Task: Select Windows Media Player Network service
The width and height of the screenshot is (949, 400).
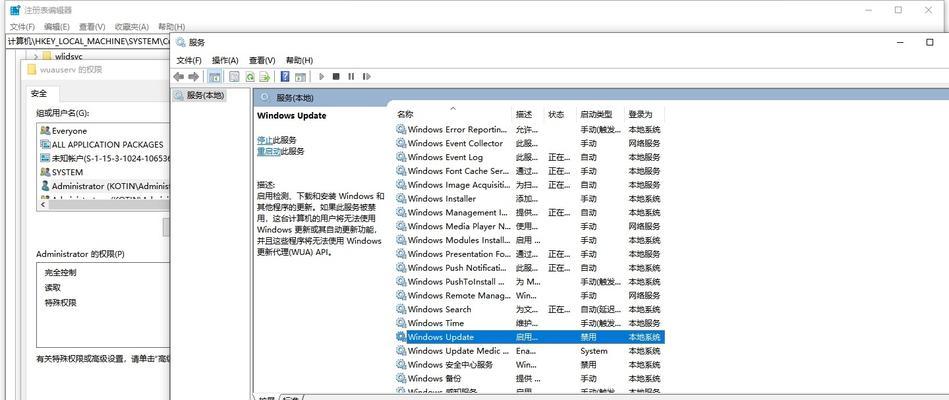Action: 529,226
